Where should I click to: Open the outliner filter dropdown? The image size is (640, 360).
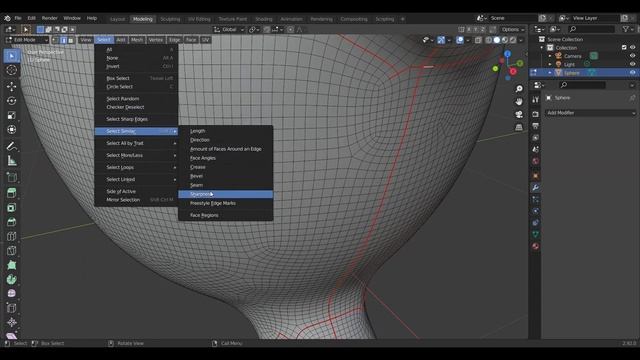(x=628, y=29)
